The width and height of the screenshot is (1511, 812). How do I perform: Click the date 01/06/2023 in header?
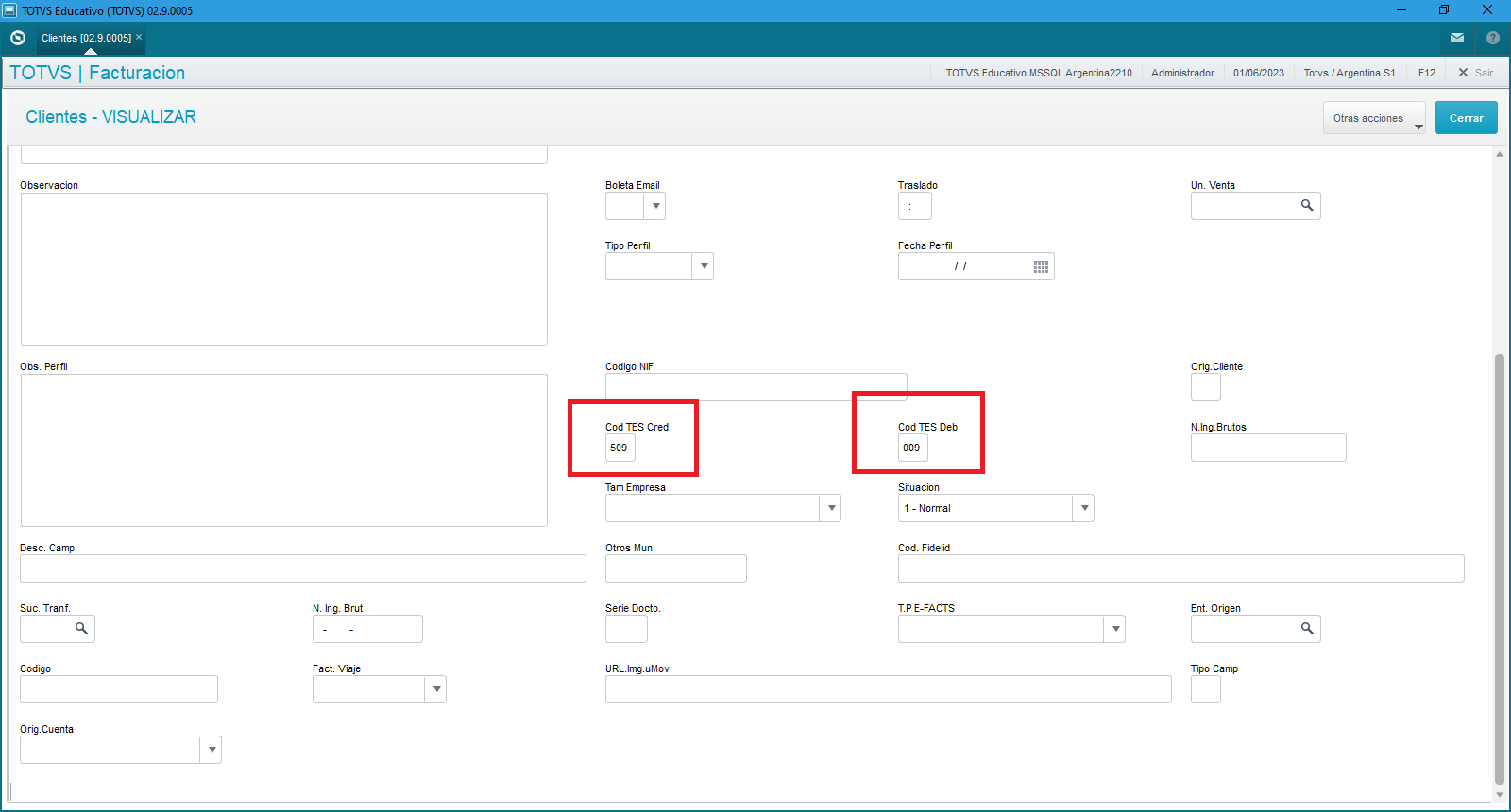click(1259, 73)
